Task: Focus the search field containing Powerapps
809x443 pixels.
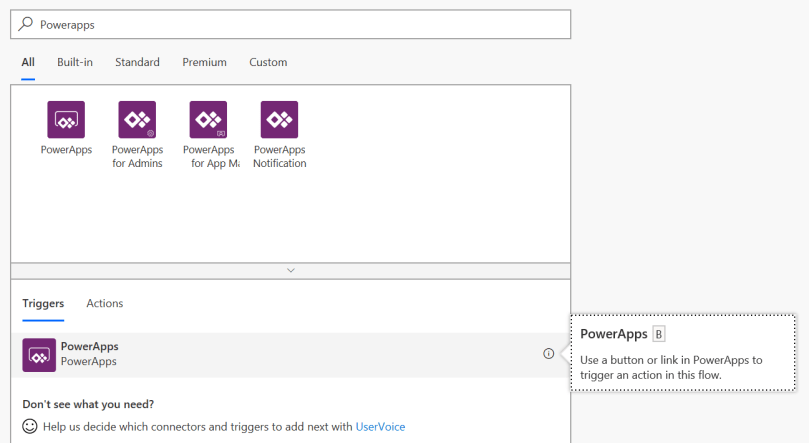Action: (290, 24)
